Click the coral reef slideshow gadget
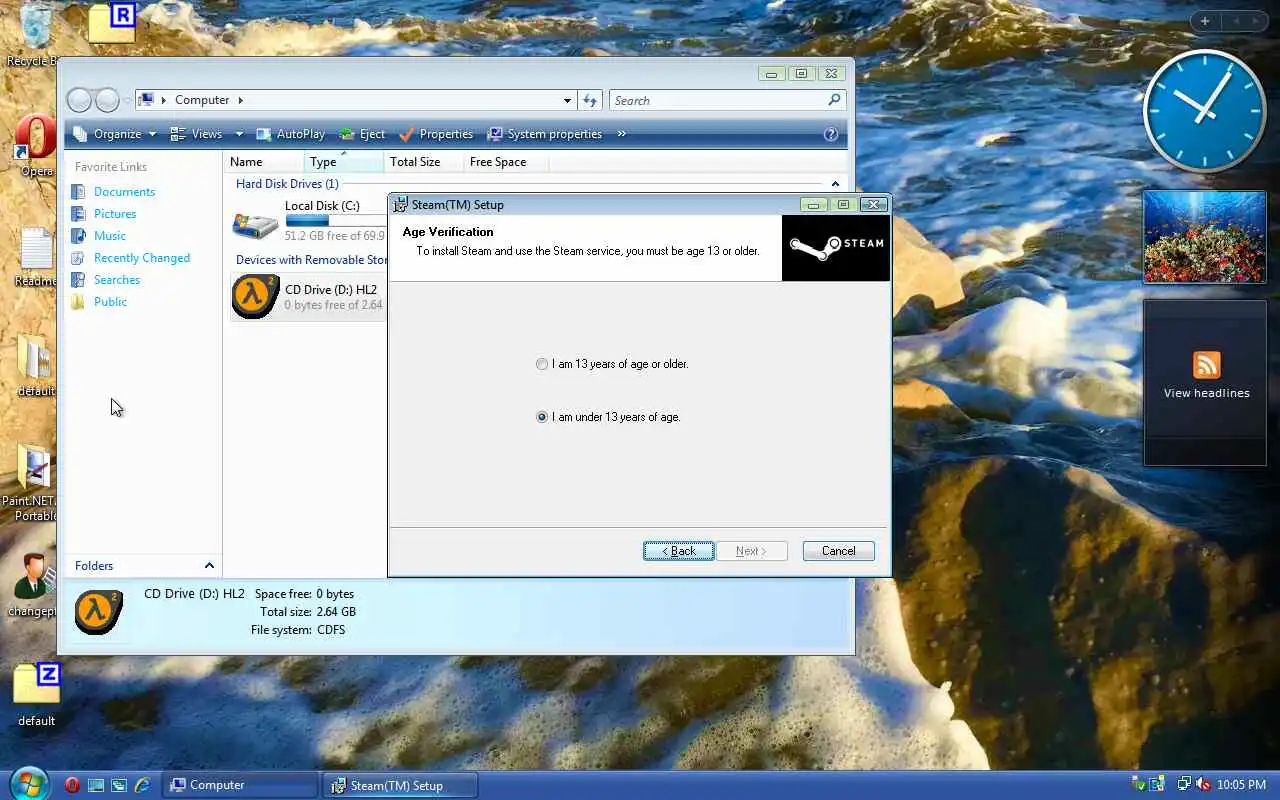Screen dimensions: 1280x800 coord(1204,237)
